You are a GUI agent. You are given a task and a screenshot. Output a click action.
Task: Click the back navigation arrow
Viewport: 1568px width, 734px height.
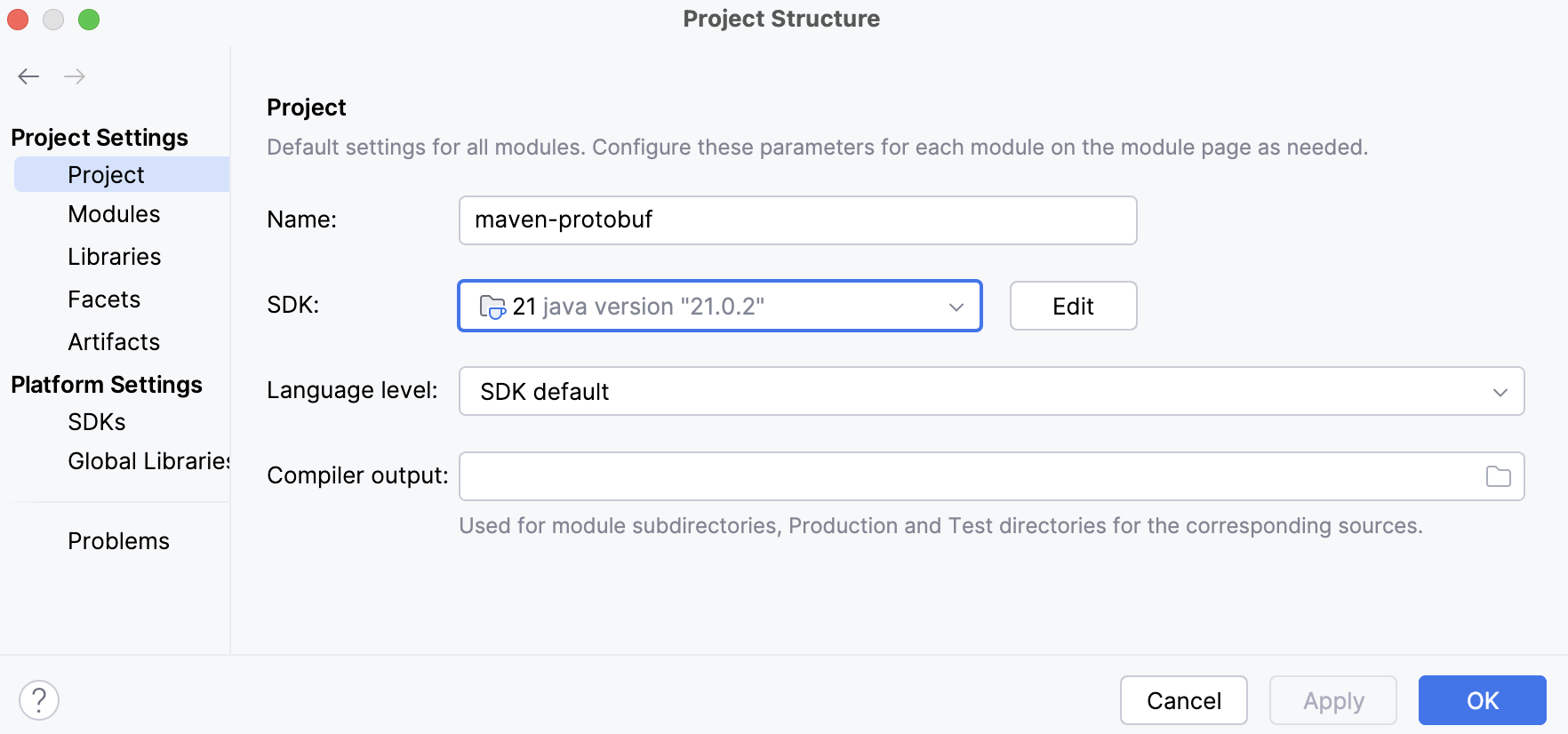click(28, 76)
